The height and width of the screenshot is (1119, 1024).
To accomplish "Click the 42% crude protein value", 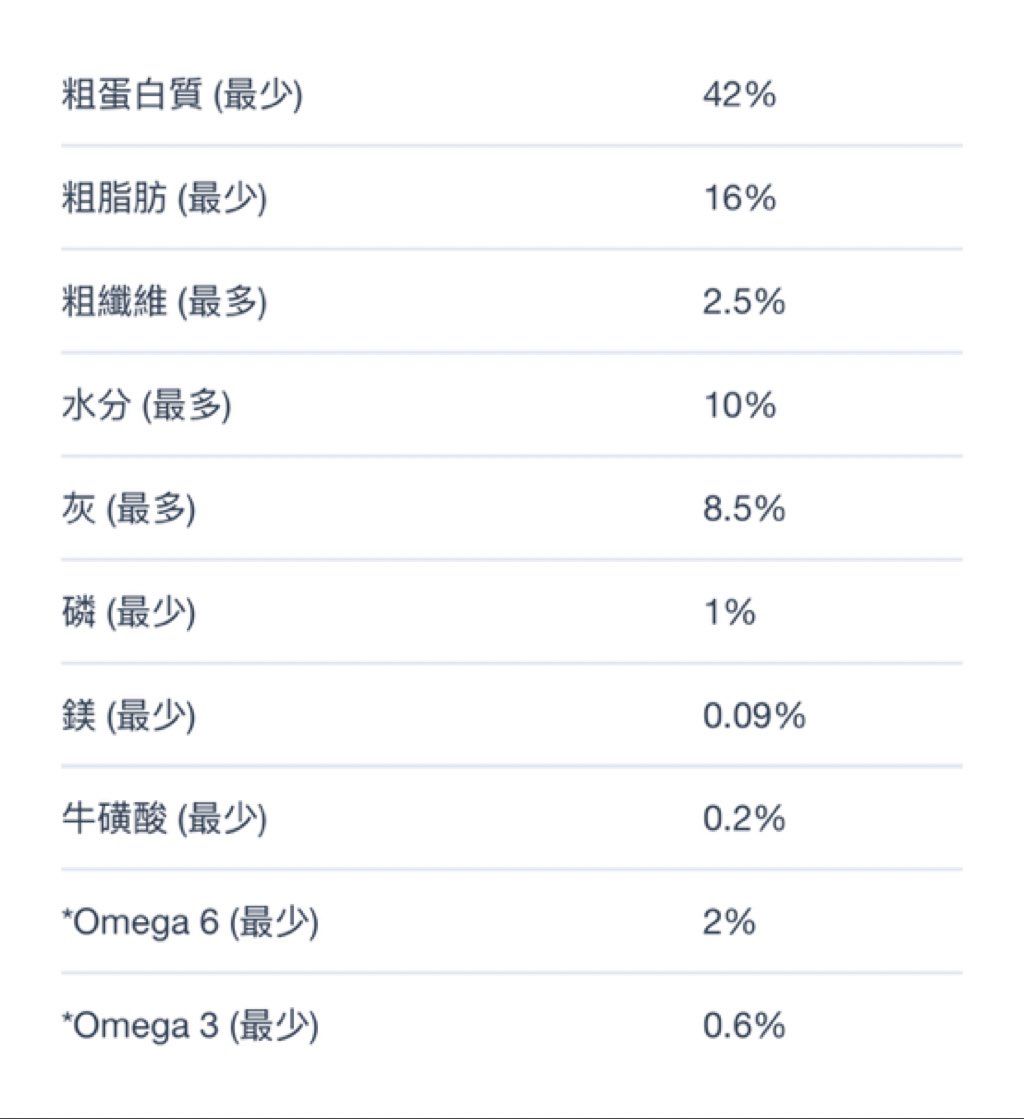I will [x=739, y=94].
